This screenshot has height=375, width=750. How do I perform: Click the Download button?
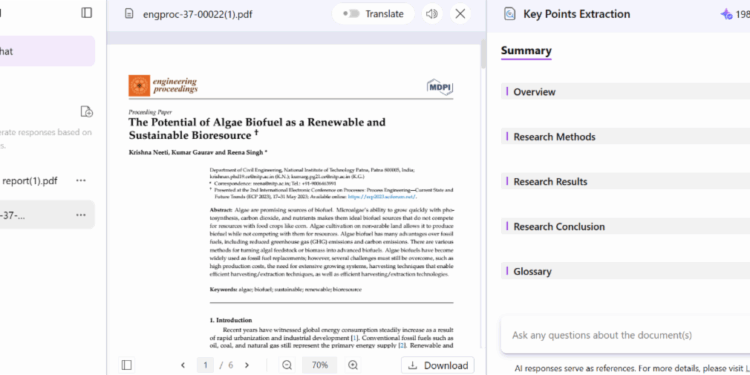click(438, 365)
